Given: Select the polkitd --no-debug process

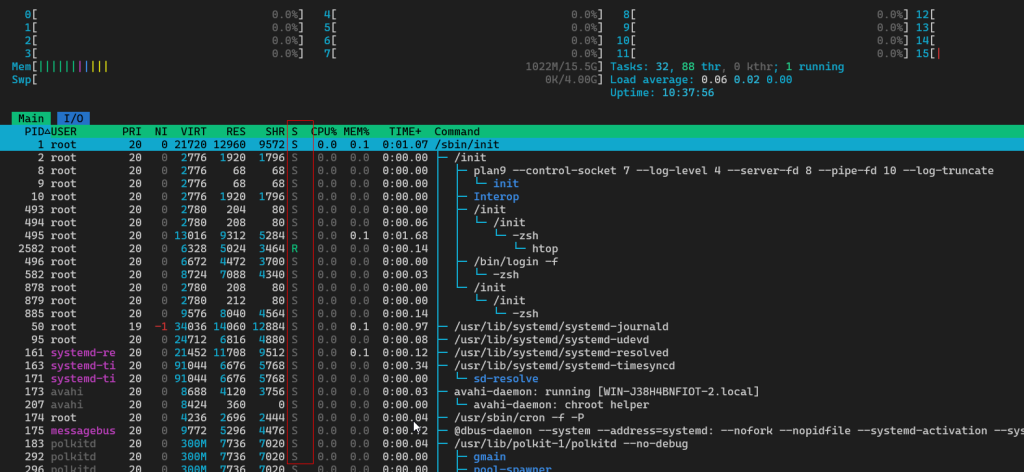Looking at the screenshot, I should pyautogui.click(x=571, y=444).
